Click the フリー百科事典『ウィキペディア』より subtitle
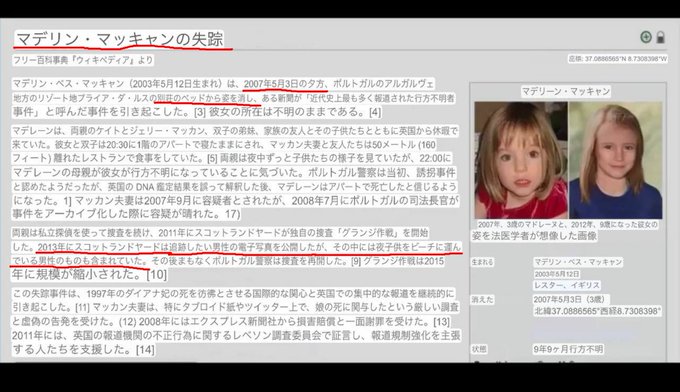Screen dimensions: 680x392 point(83,60)
